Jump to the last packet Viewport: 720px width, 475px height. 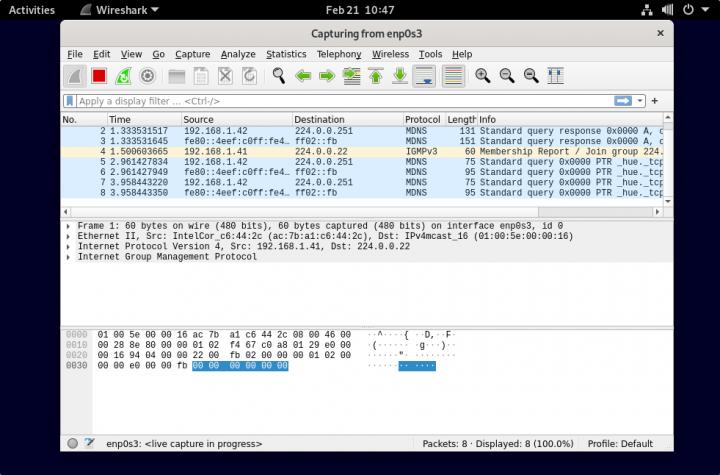click(400, 76)
